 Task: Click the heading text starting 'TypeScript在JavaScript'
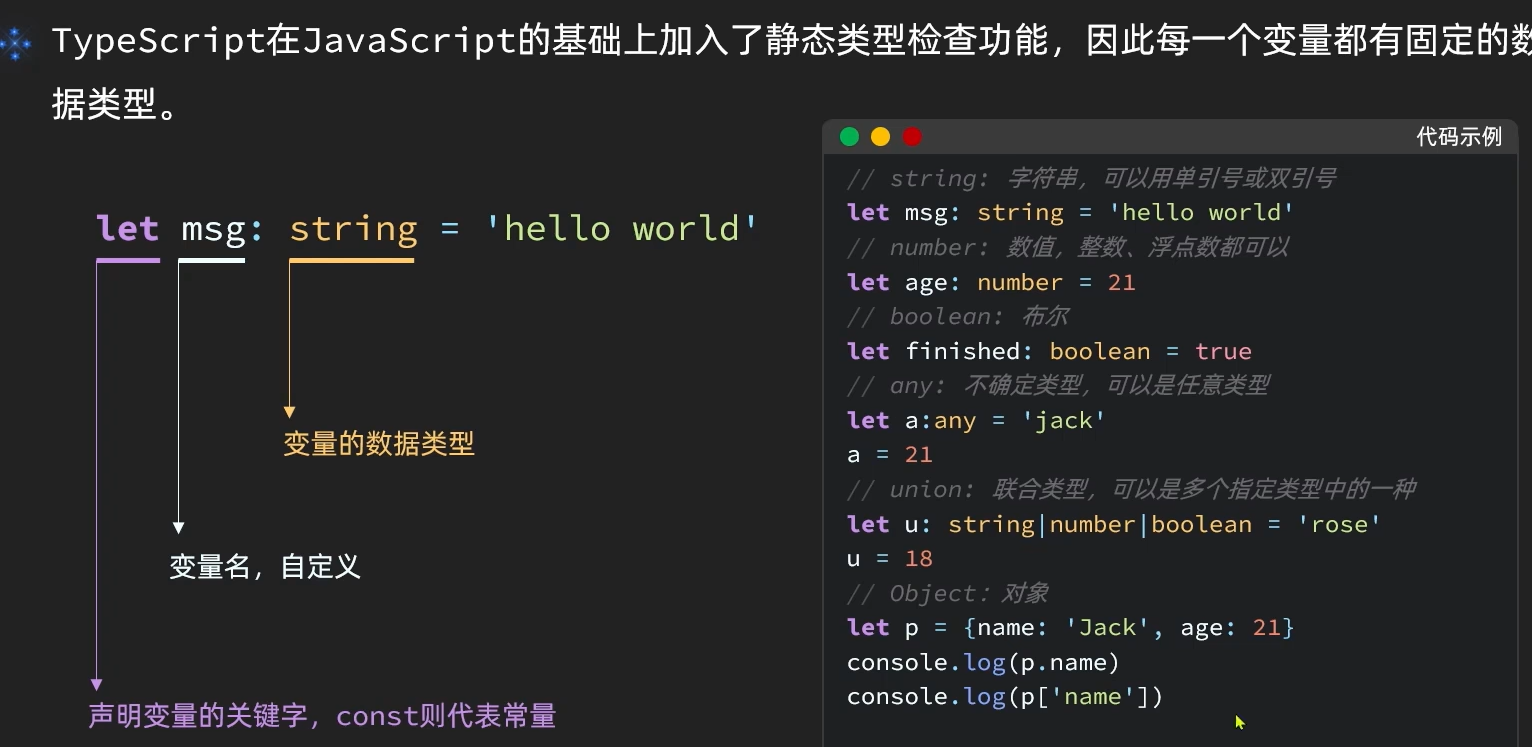pos(791,43)
